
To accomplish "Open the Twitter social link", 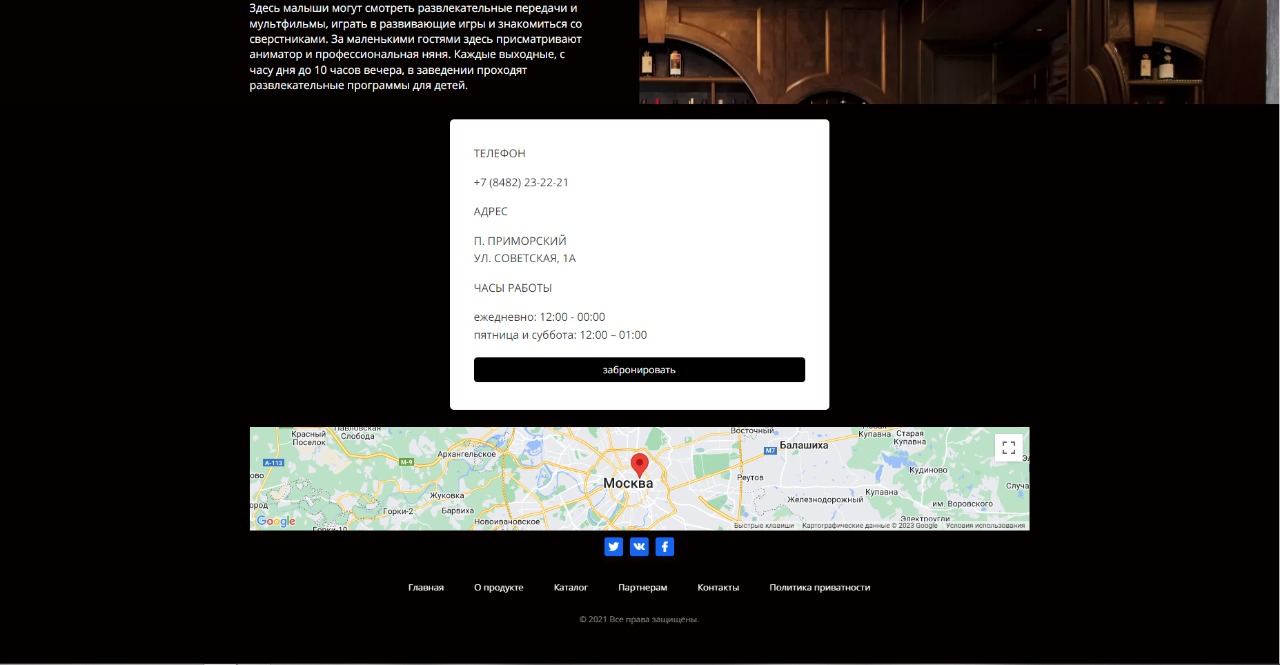I will (613, 546).
